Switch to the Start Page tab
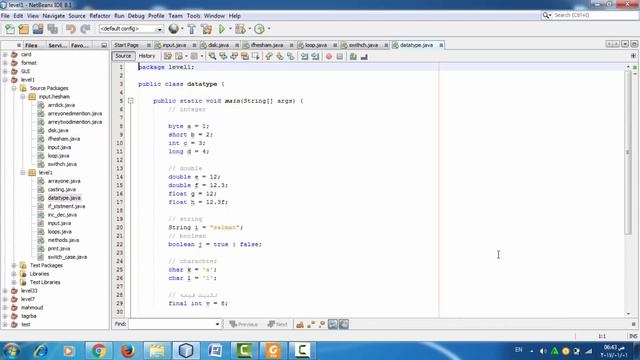 127,45
